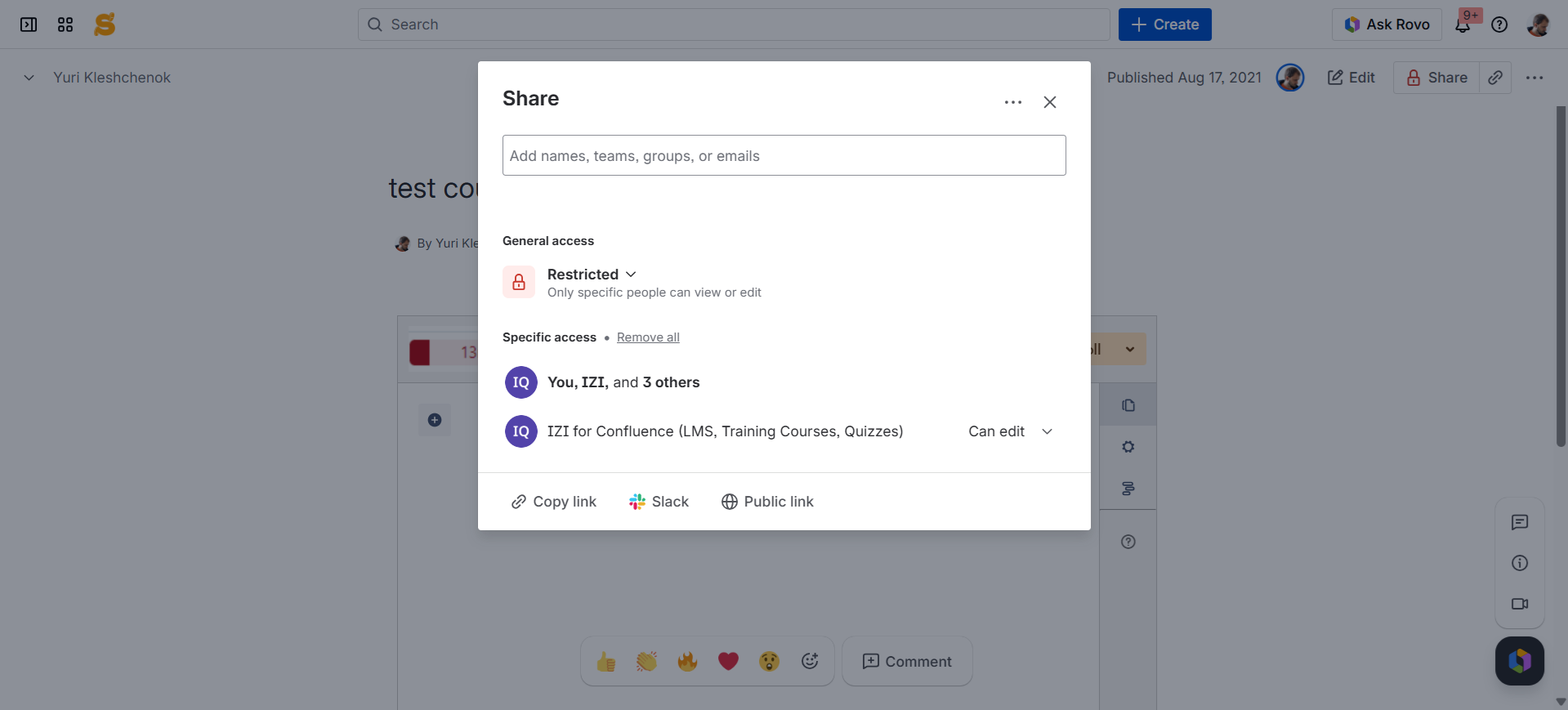Screen dimensions: 1568x710
Task: Open the Public link option
Action: (x=767, y=502)
